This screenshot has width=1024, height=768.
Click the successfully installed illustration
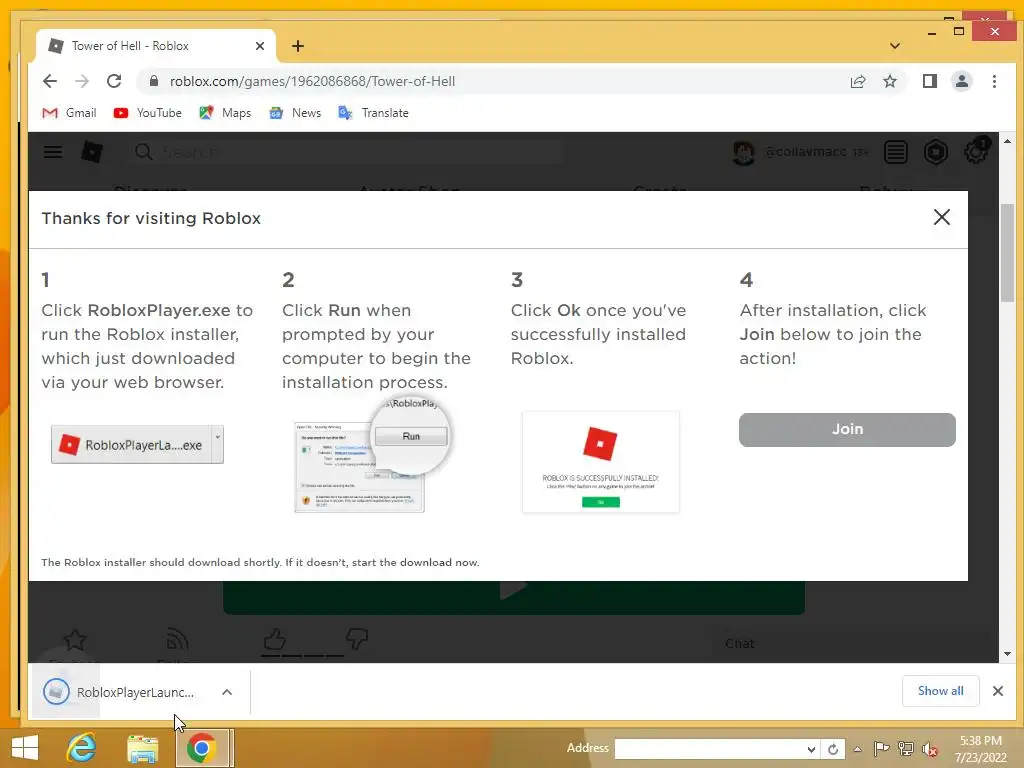click(601, 462)
